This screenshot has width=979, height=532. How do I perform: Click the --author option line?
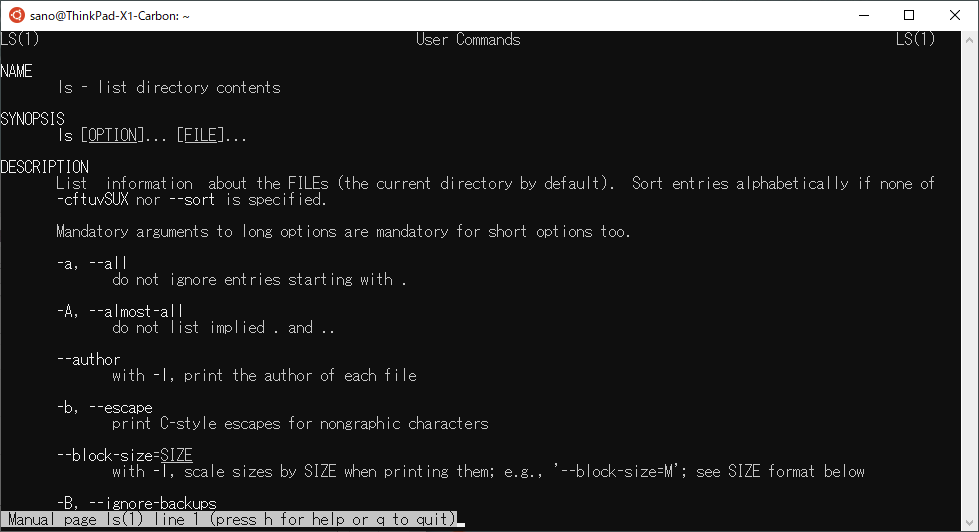pos(89,359)
